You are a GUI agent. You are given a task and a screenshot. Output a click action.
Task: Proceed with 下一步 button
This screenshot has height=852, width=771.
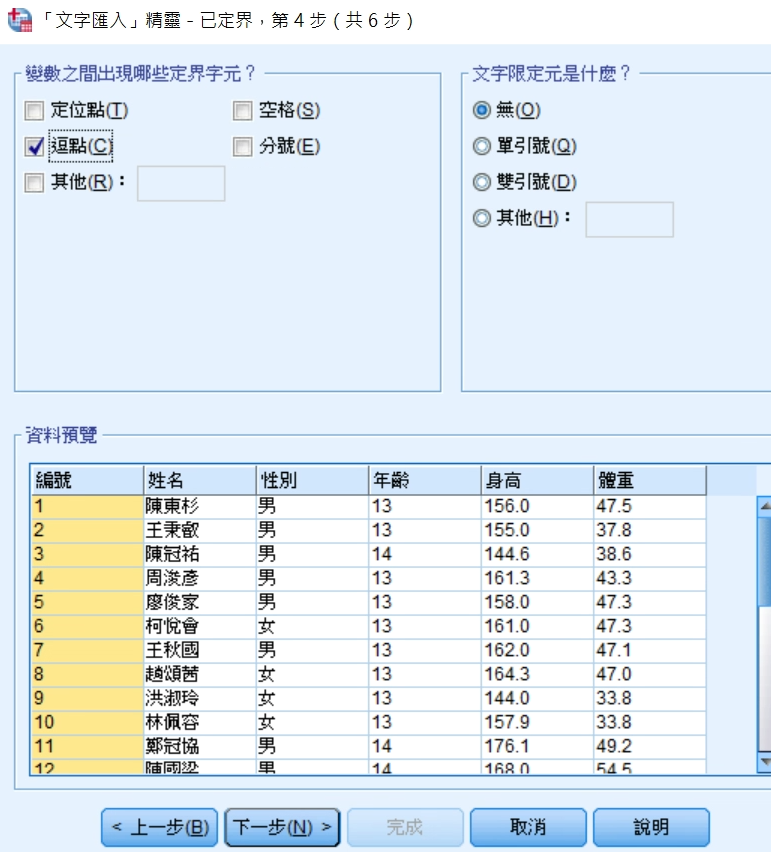(283, 828)
